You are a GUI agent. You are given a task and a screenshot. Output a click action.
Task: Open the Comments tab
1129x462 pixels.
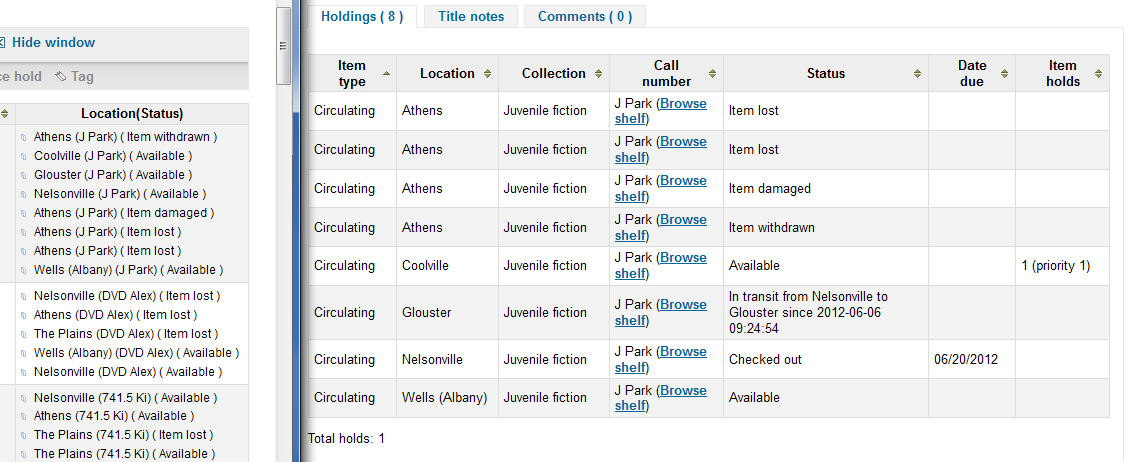pyautogui.click(x=585, y=16)
